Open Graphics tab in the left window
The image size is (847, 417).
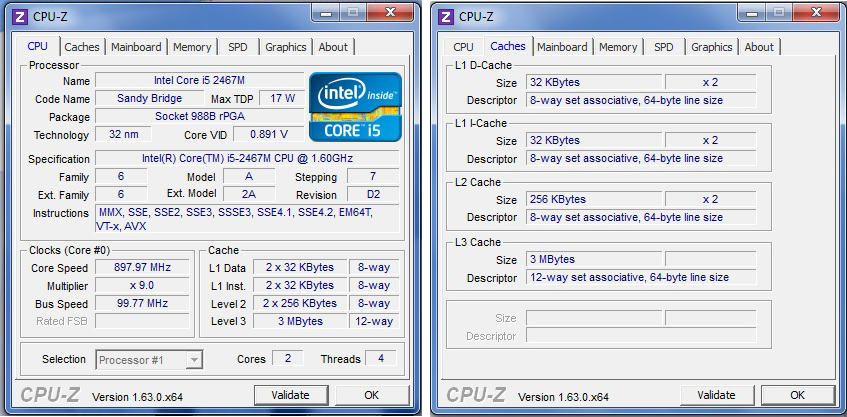coord(286,47)
